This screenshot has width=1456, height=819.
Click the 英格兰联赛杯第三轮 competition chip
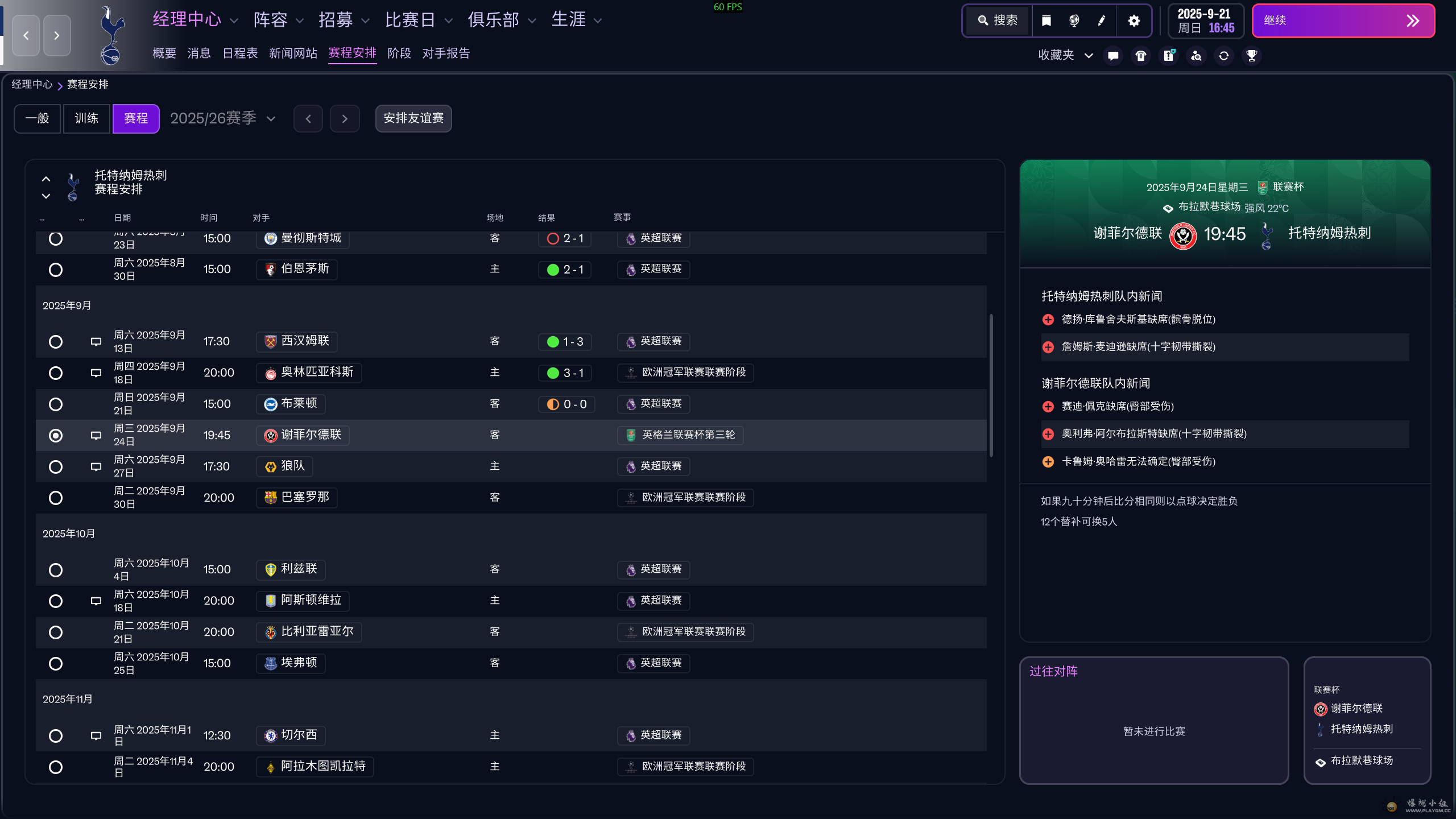tap(680, 436)
